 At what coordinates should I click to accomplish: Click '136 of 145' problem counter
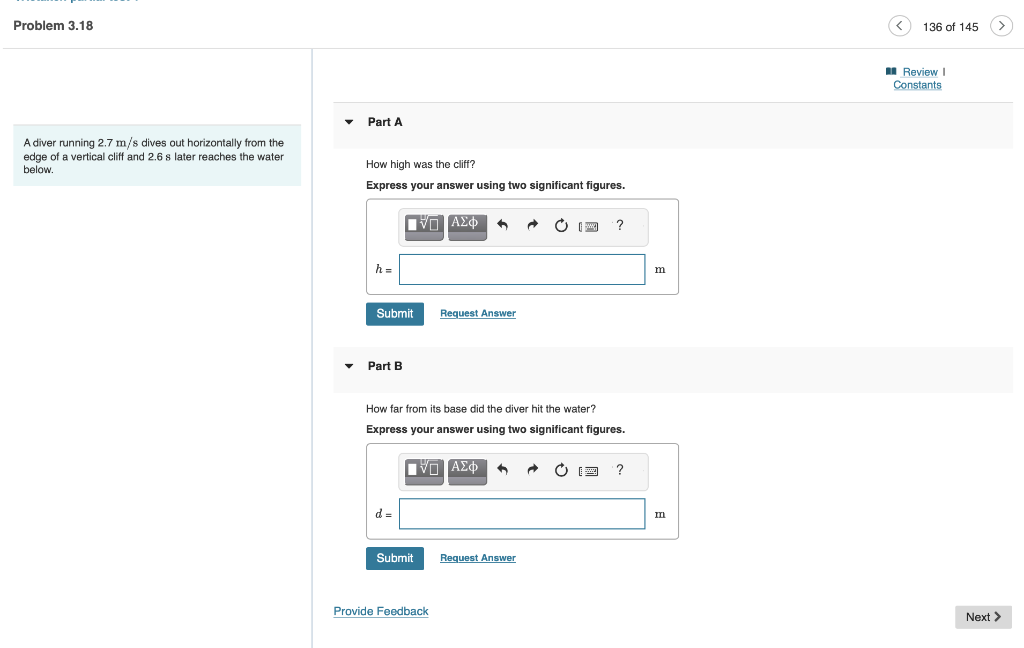coord(950,27)
